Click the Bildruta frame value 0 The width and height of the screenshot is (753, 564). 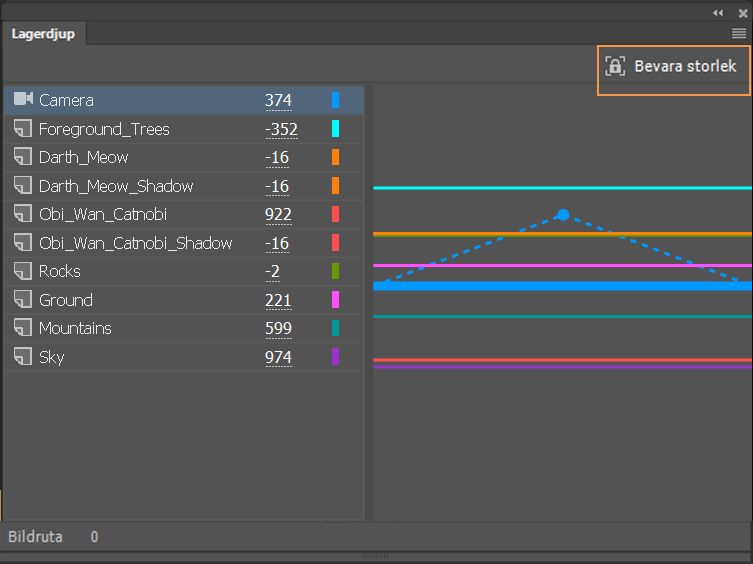94,537
